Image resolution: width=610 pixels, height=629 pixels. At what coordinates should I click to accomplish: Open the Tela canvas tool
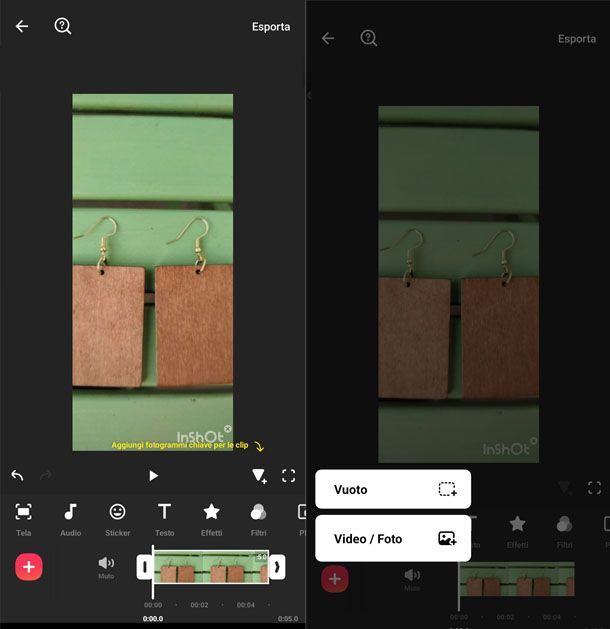(x=23, y=519)
